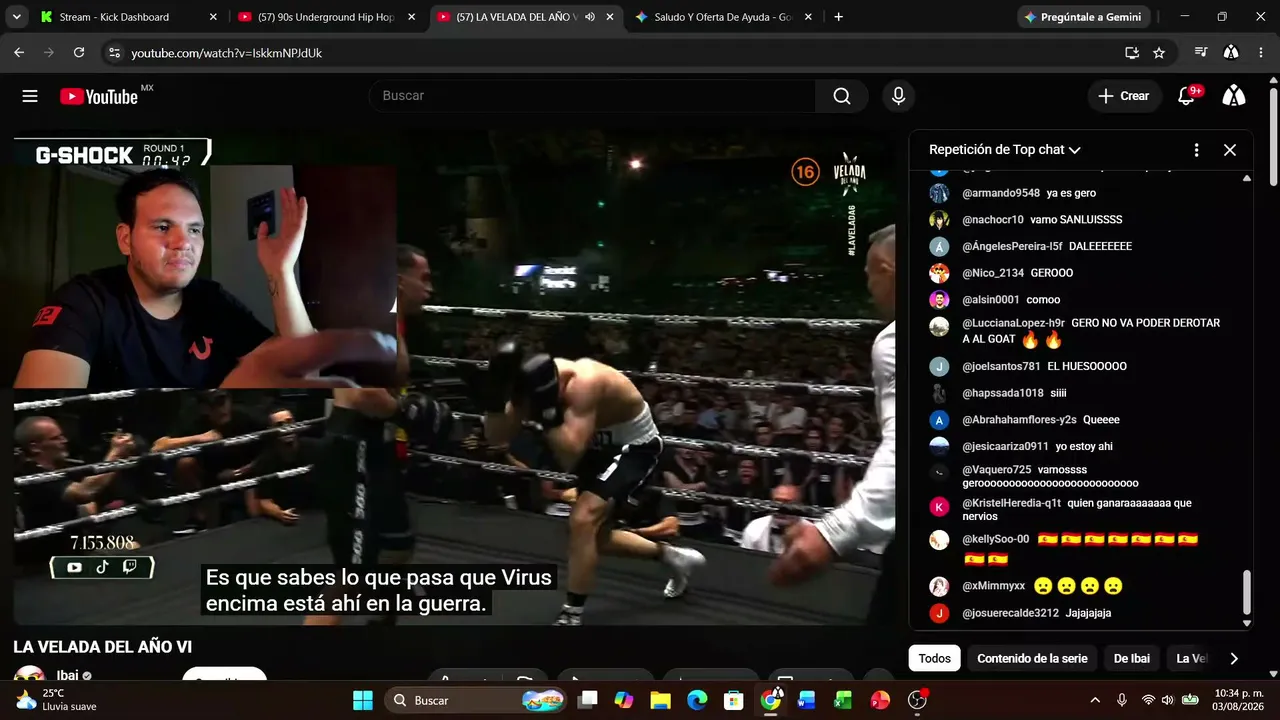Open Task View on the taskbar
Viewport: 1280px width, 720px height.
(588, 700)
